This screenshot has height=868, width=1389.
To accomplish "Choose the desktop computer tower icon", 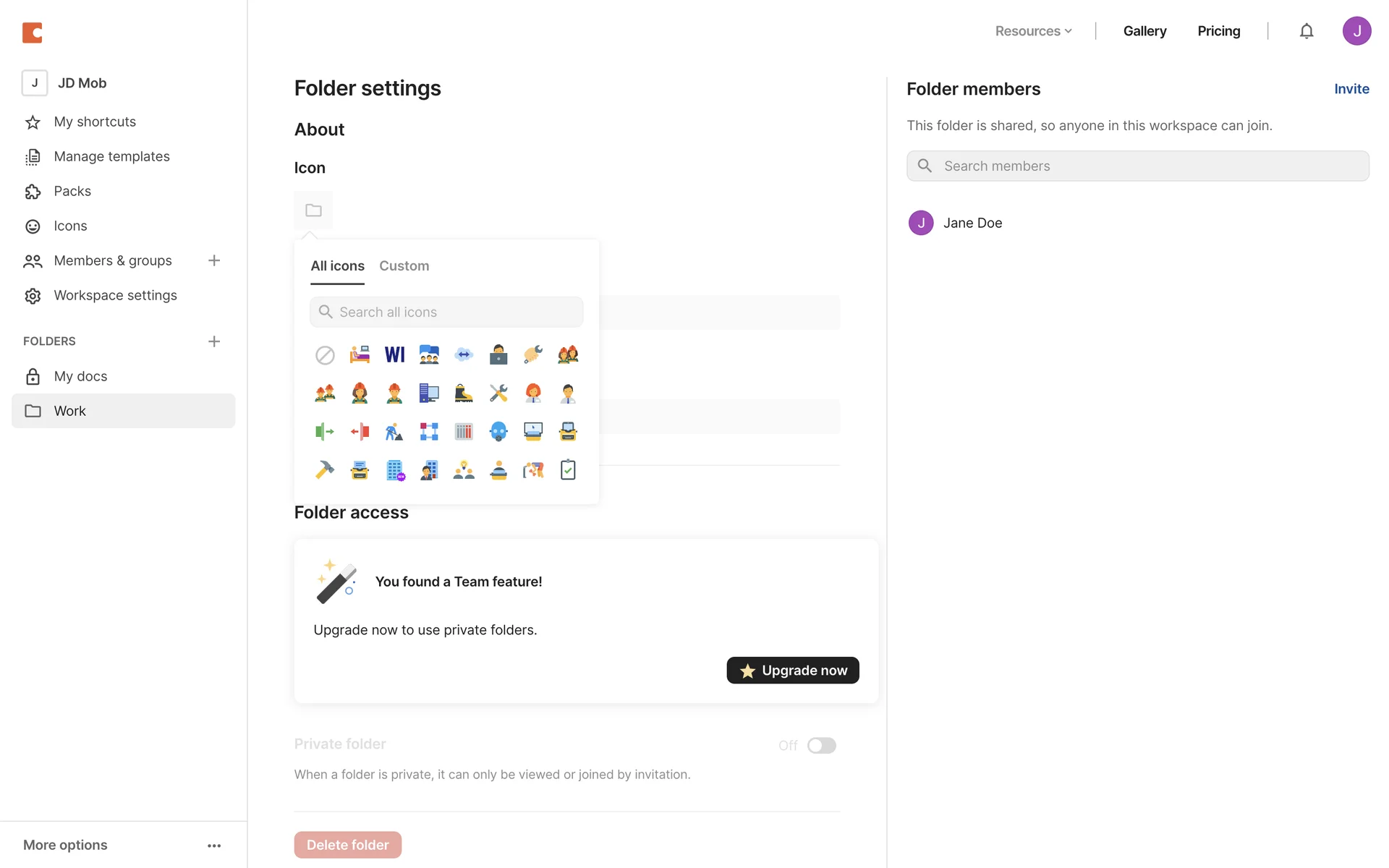I will pos(429,393).
